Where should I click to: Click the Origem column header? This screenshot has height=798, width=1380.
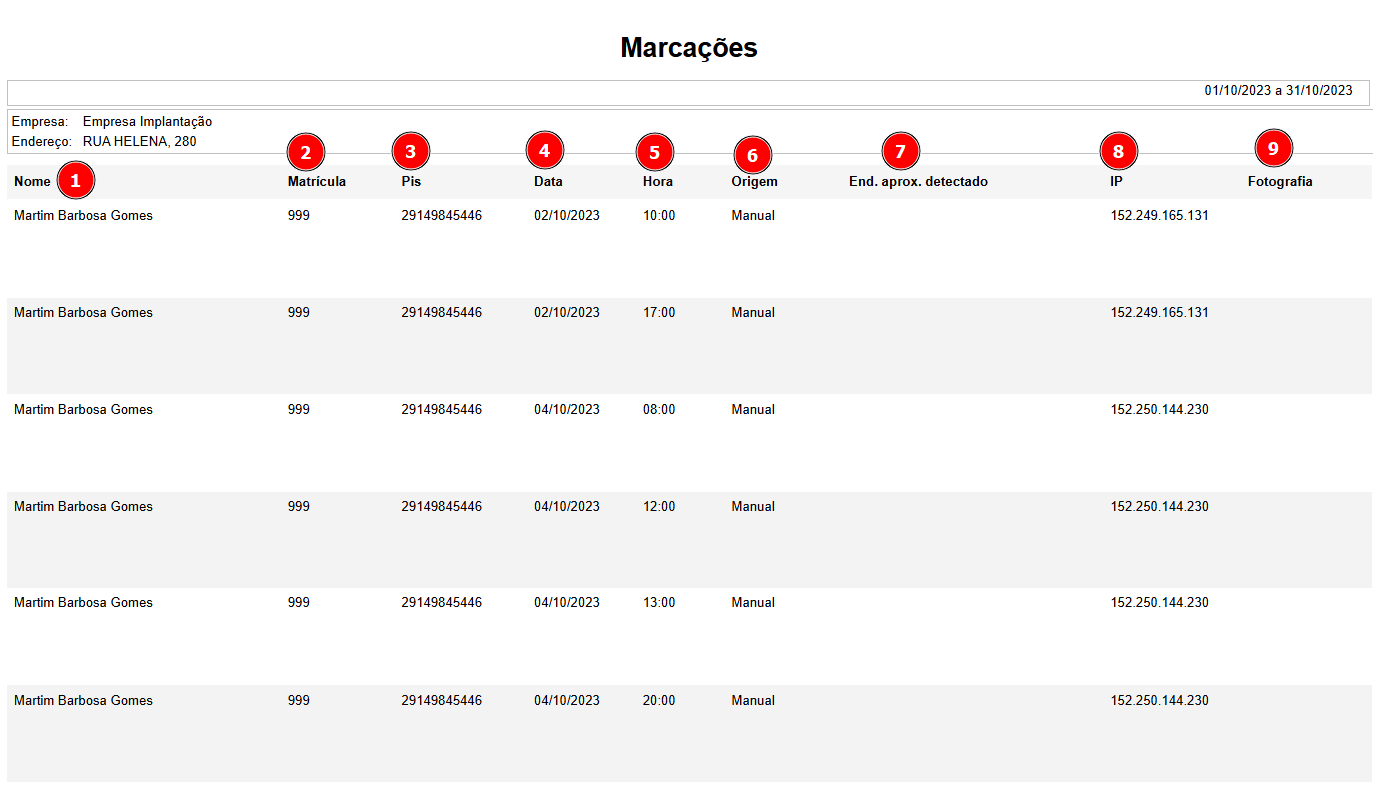754,182
